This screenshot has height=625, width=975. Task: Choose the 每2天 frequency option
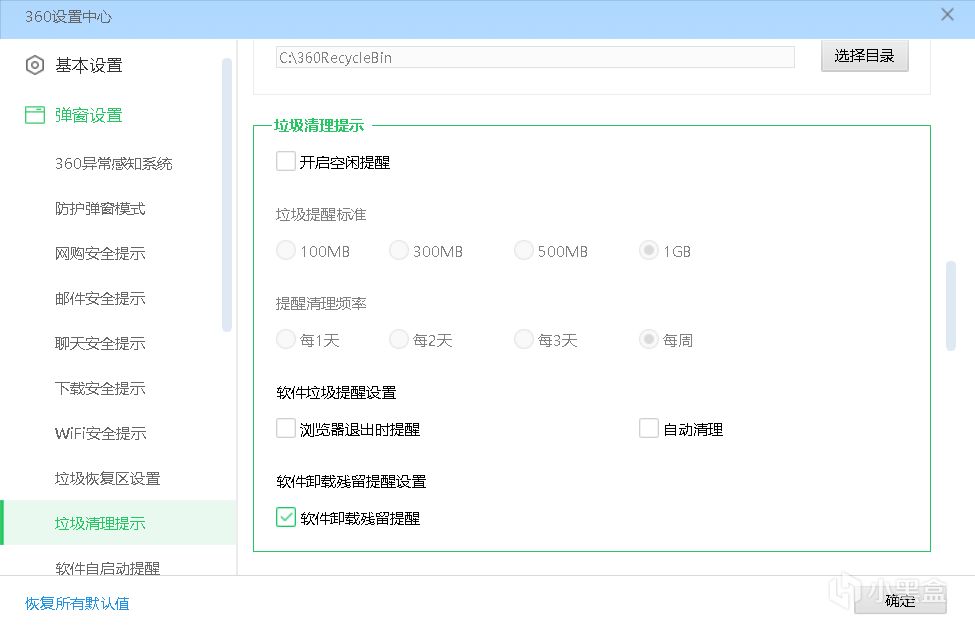click(399, 339)
